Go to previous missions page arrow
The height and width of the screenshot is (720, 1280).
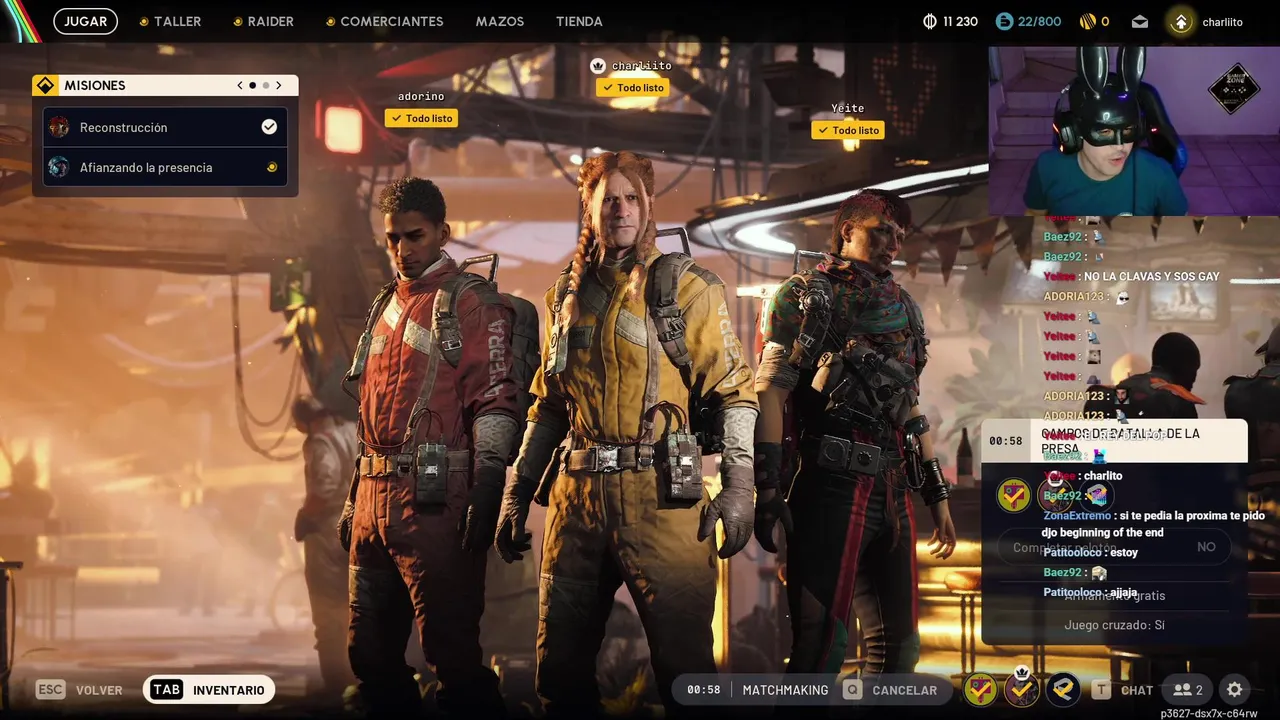[x=240, y=86]
